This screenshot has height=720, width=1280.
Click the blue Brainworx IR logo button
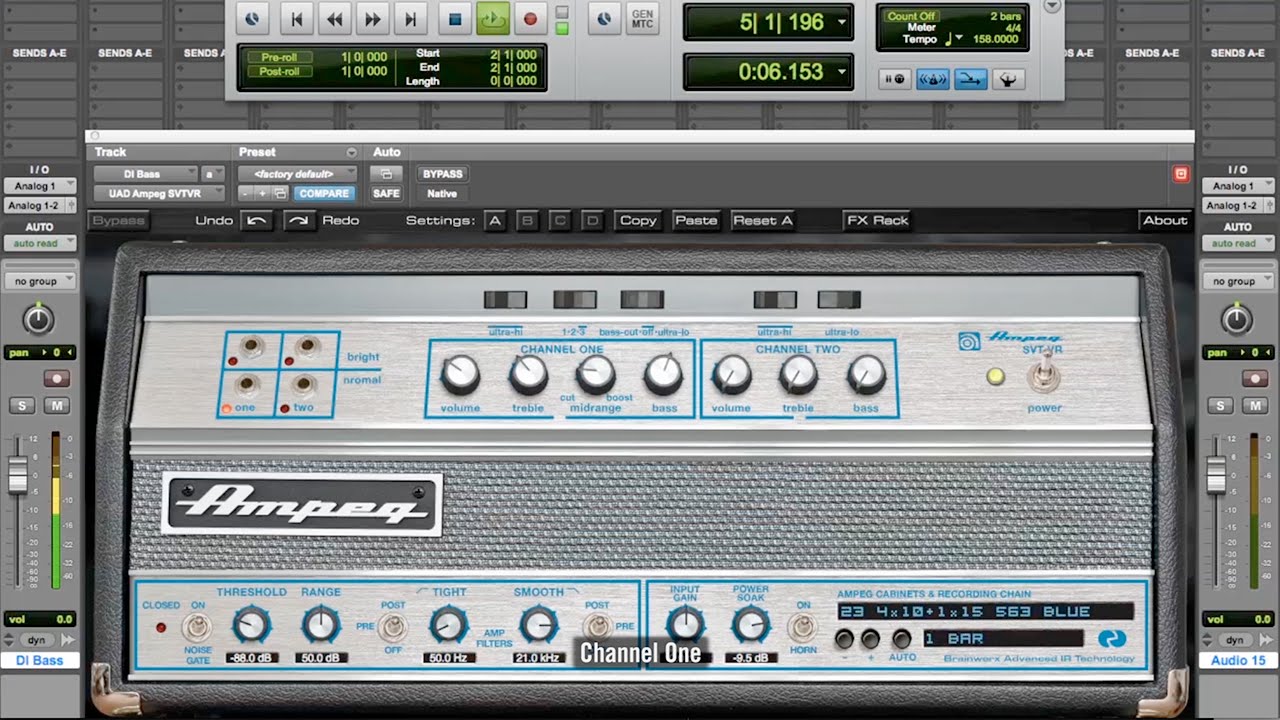click(x=1112, y=639)
